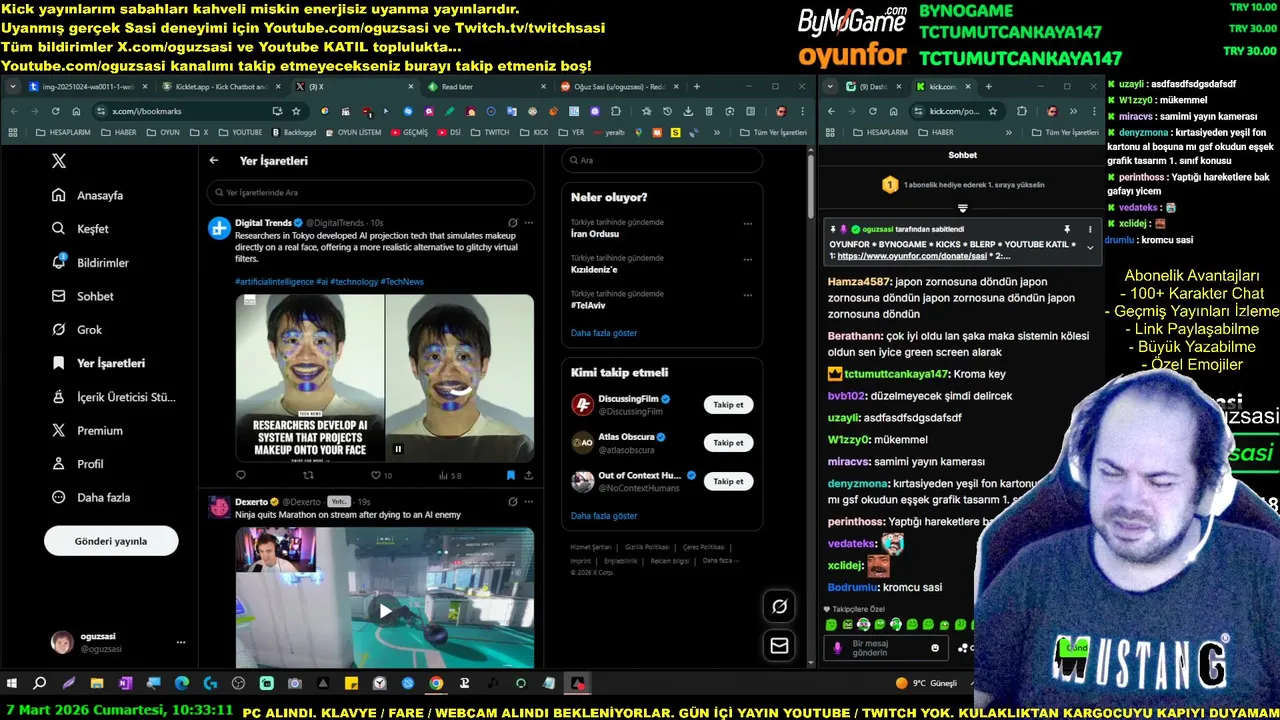Open Chrome from the taskbar

(x=436, y=684)
